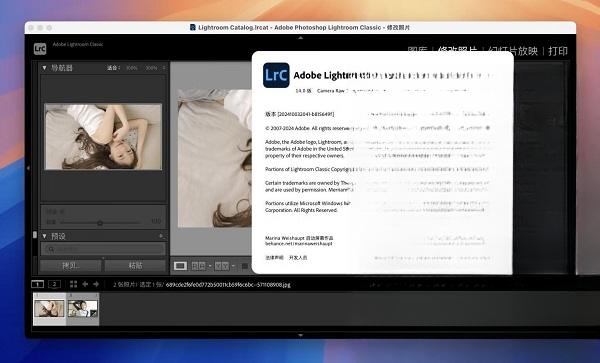
Task: Open before/after view dropdown arrow
Action: pos(233,265)
